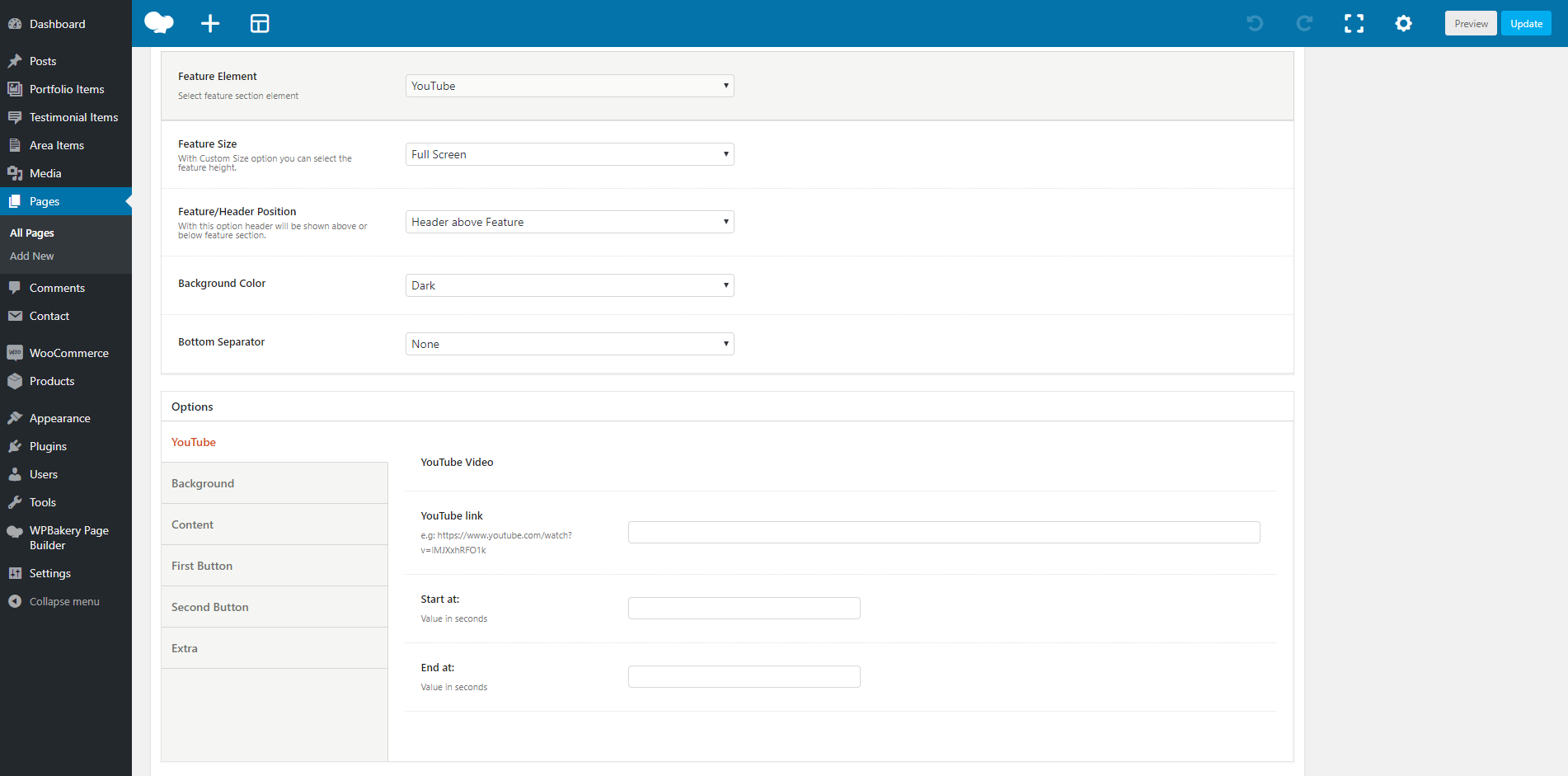The height and width of the screenshot is (776, 1568).
Task: Click the Area Items document icon
Action: (15, 145)
